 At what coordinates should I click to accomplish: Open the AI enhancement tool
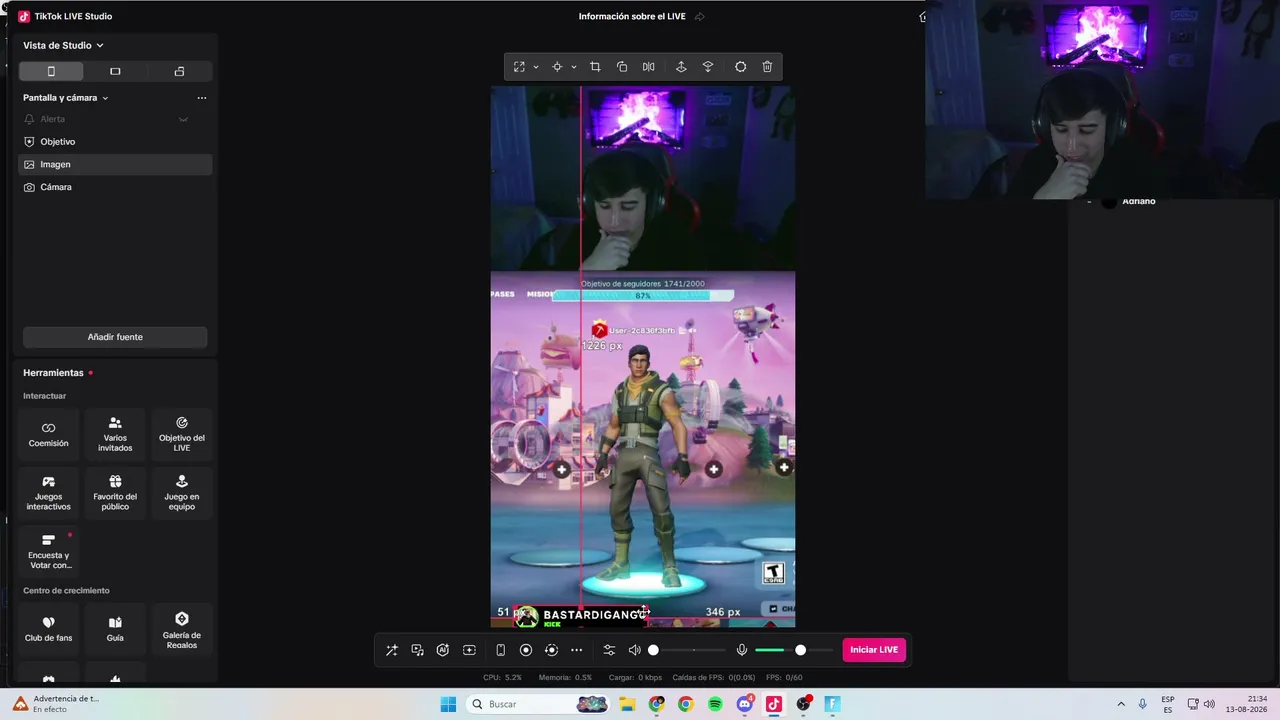443,650
